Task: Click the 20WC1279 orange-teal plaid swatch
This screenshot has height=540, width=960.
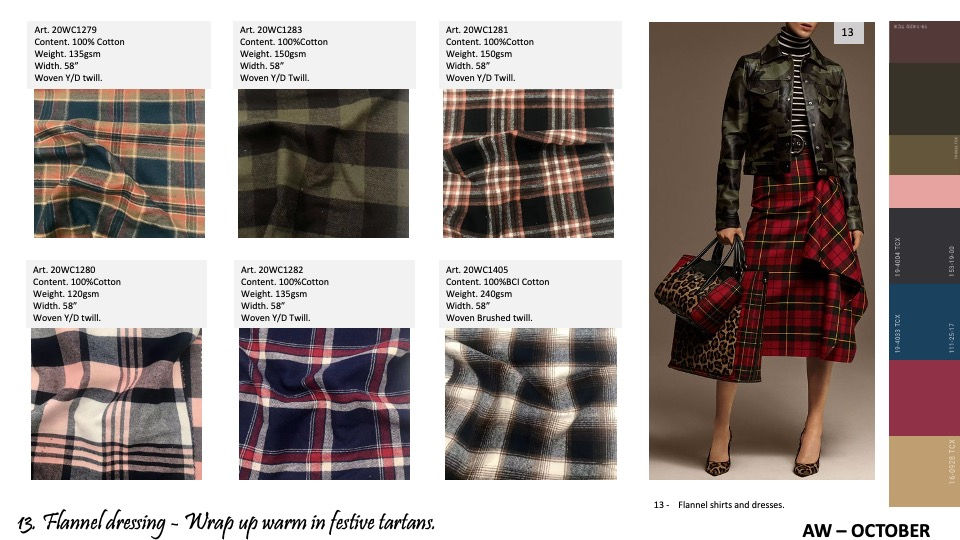Action: click(119, 163)
